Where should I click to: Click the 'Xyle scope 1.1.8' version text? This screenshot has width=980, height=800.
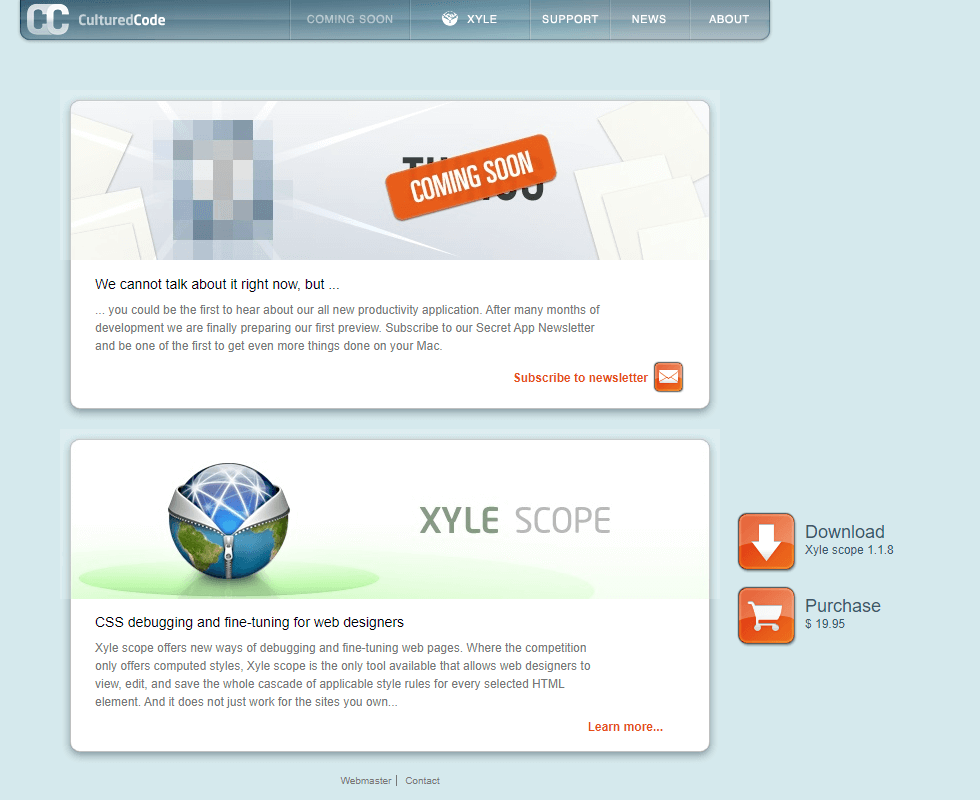(x=849, y=550)
